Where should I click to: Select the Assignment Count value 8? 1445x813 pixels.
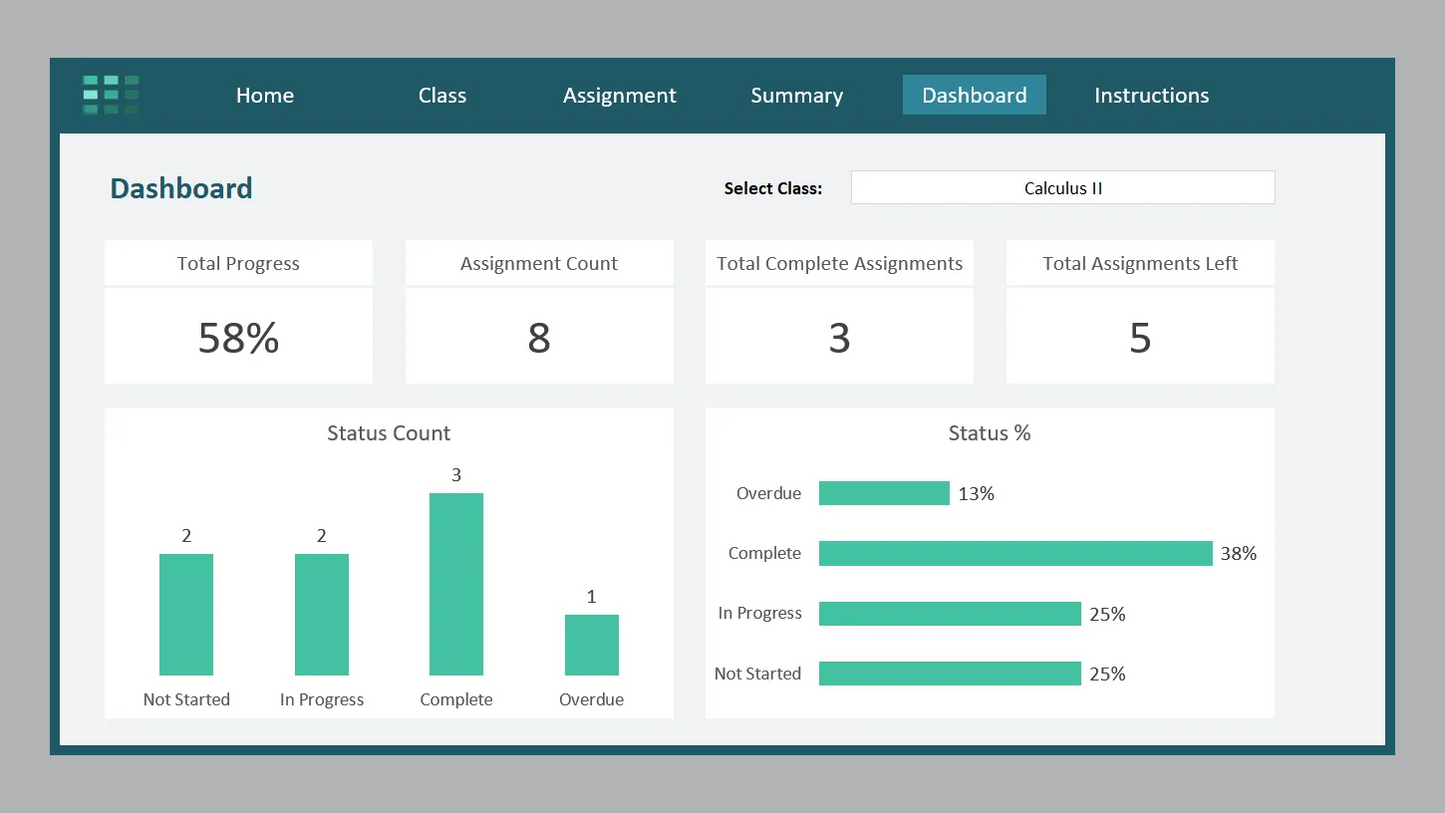click(x=539, y=338)
